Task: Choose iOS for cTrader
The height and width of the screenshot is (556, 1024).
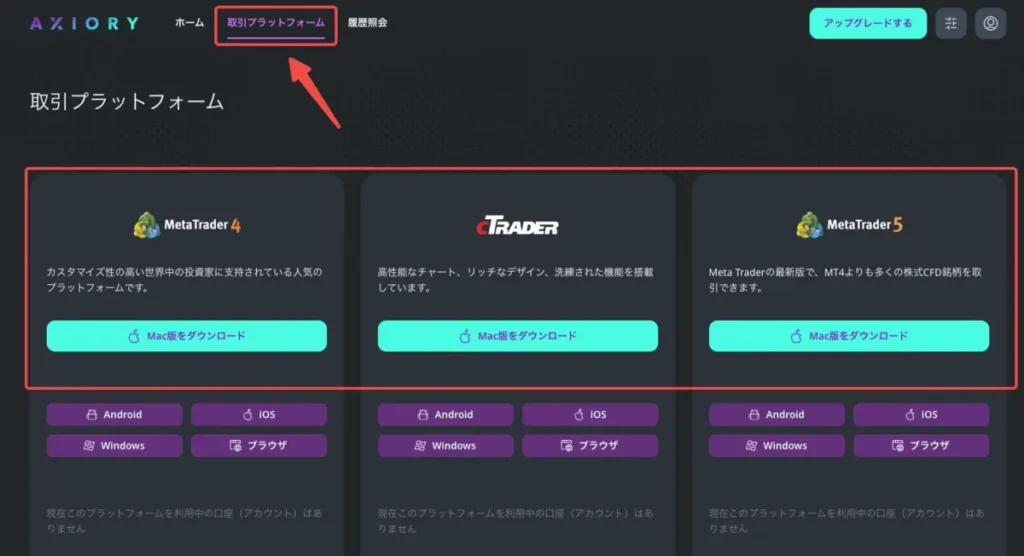Action: pos(590,414)
